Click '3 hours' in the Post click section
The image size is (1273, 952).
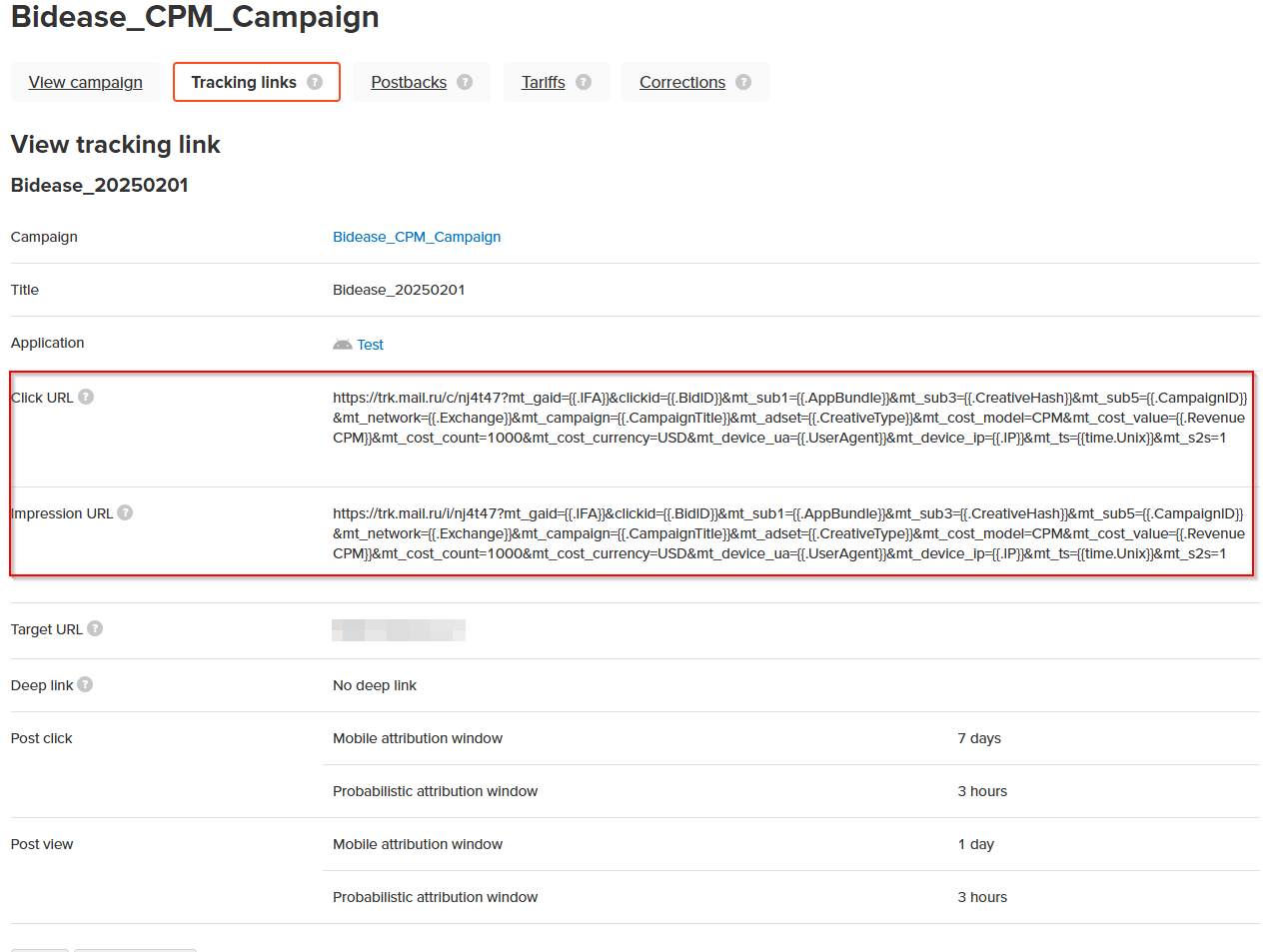tap(982, 791)
